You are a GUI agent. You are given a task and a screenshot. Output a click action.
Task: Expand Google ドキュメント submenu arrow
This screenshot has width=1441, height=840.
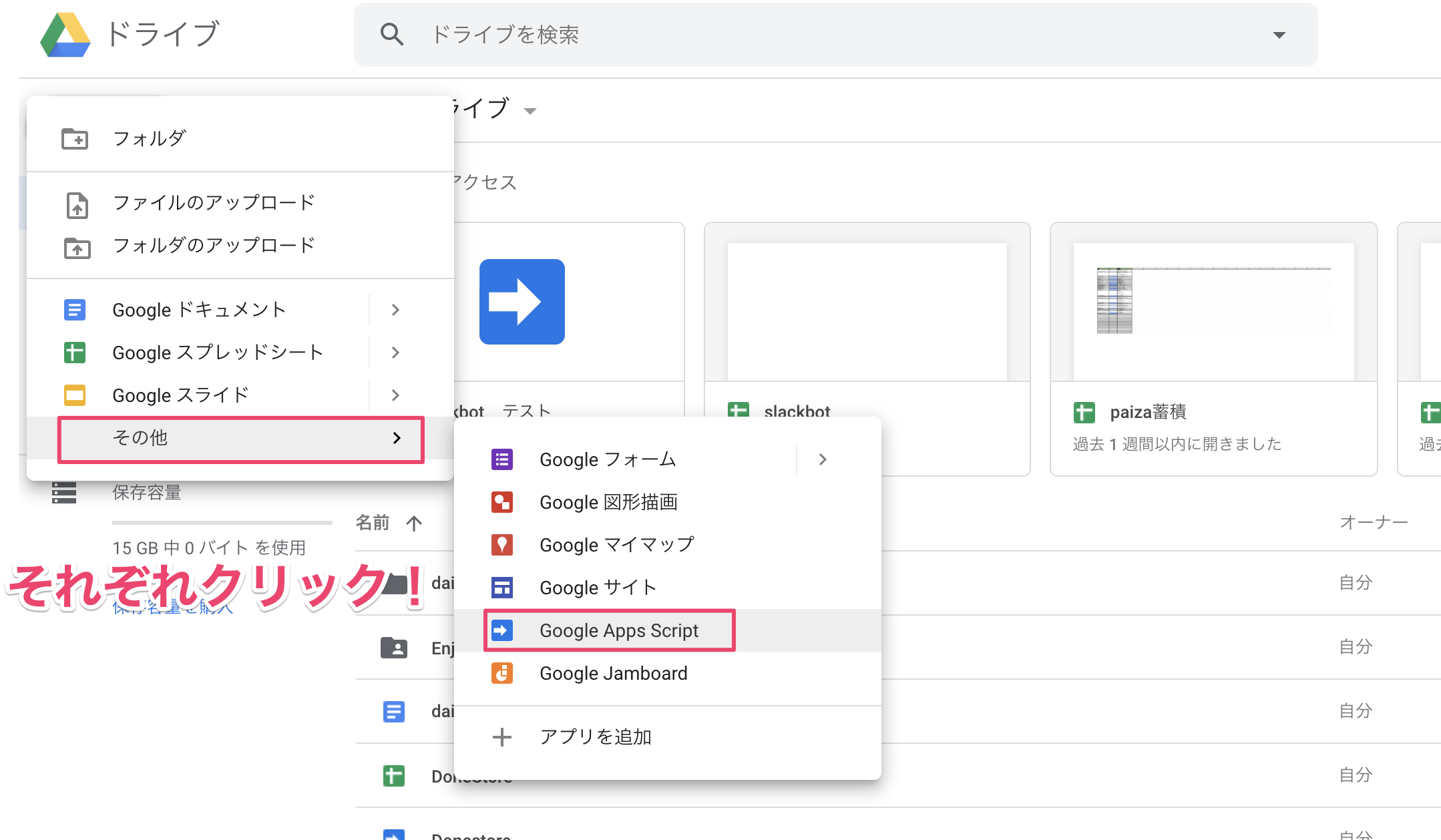tap(395, 310)
